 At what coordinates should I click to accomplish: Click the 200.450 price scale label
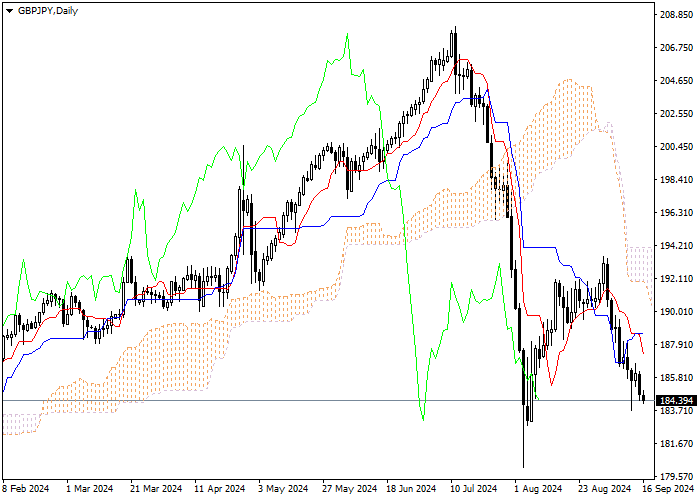pyautogui.click(x=676, y=147)
